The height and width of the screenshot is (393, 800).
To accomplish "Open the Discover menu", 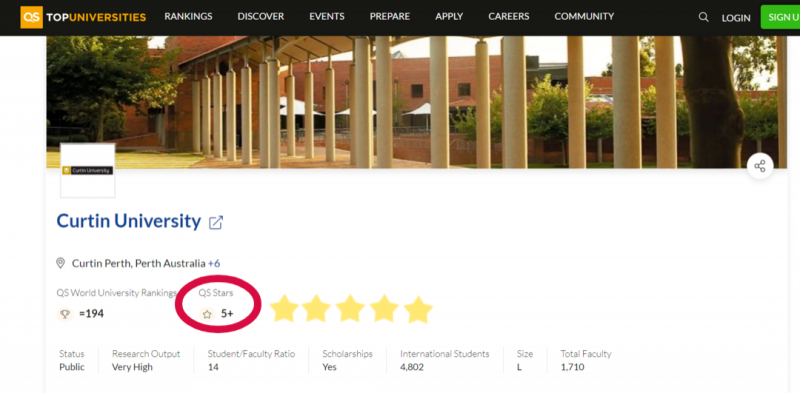I will pyautogui.click(x=261, y=16).
